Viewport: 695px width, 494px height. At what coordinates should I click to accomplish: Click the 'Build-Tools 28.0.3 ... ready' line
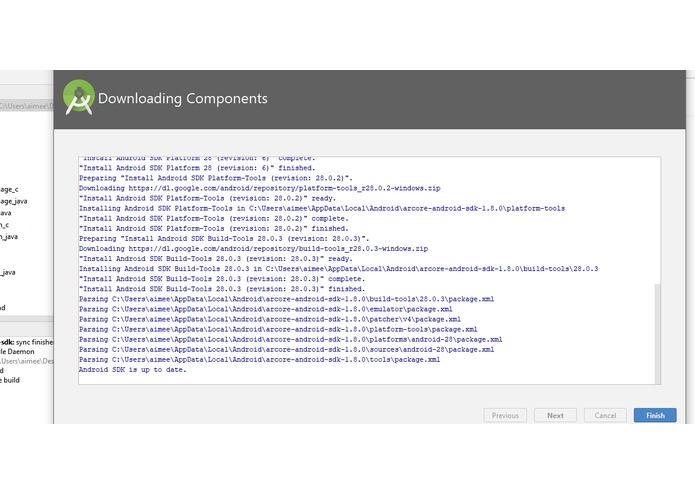pyautogui.click(x=215, y=259)
